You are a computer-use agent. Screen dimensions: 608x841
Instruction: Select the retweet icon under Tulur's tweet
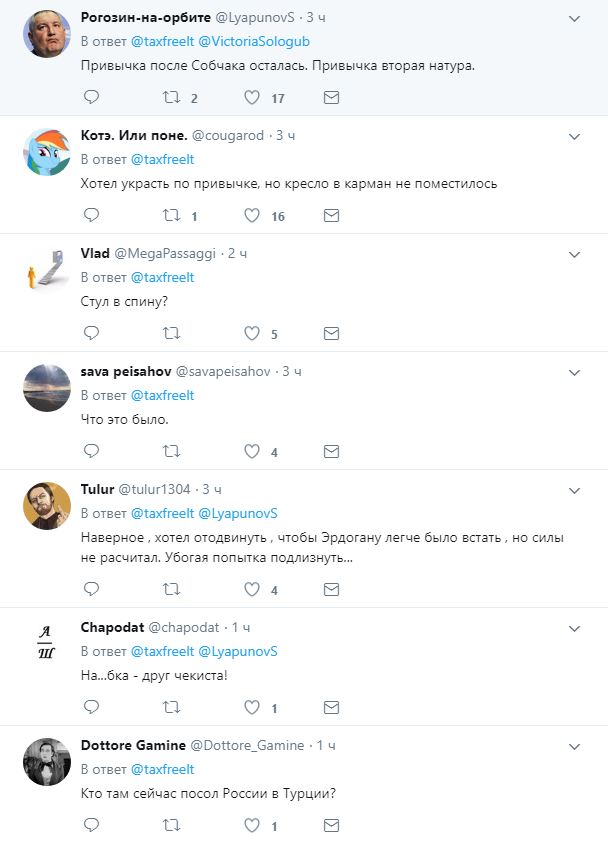(x=170, y=589)
